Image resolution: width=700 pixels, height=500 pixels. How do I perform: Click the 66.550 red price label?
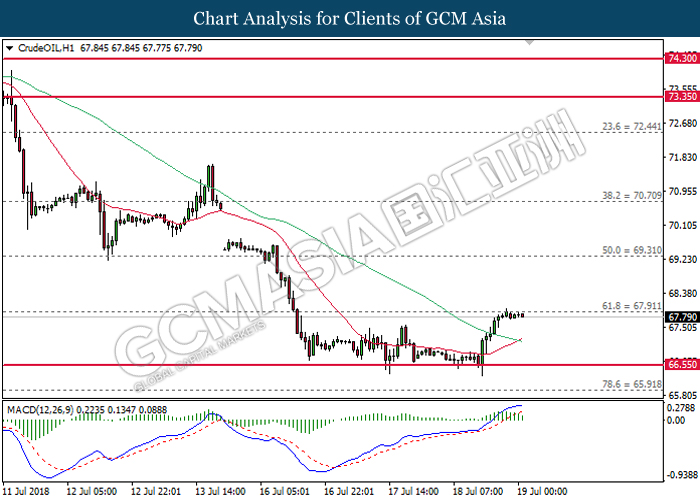click(682, 364)
